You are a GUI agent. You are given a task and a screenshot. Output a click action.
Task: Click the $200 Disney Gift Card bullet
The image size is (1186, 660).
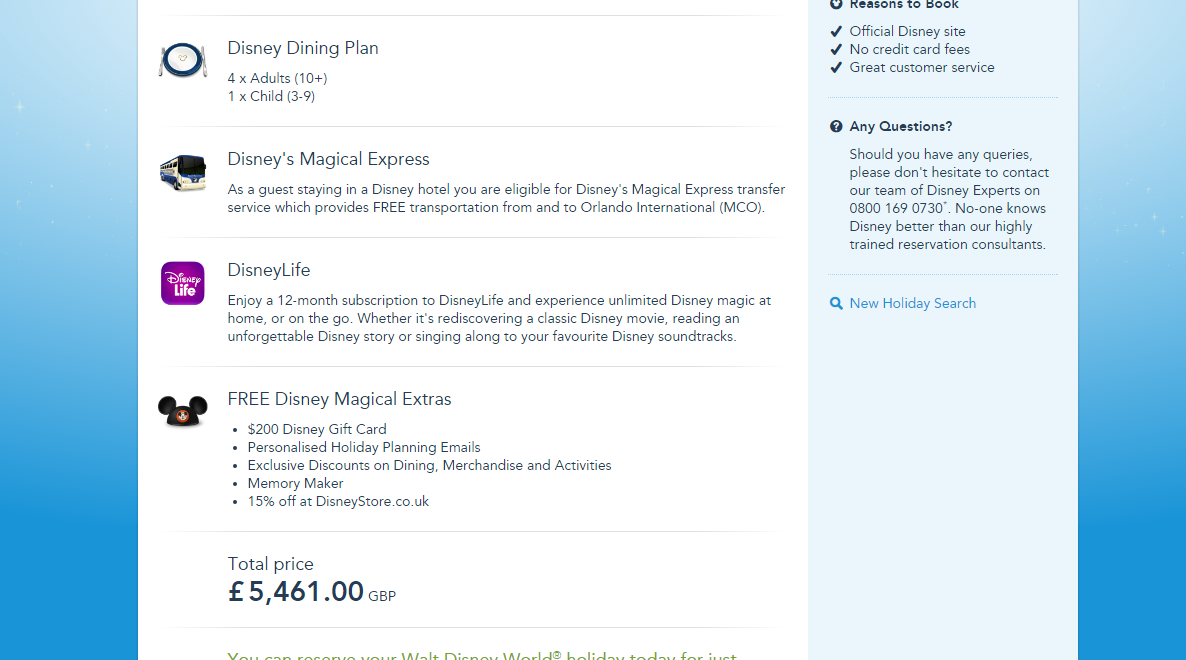point(317,429)
